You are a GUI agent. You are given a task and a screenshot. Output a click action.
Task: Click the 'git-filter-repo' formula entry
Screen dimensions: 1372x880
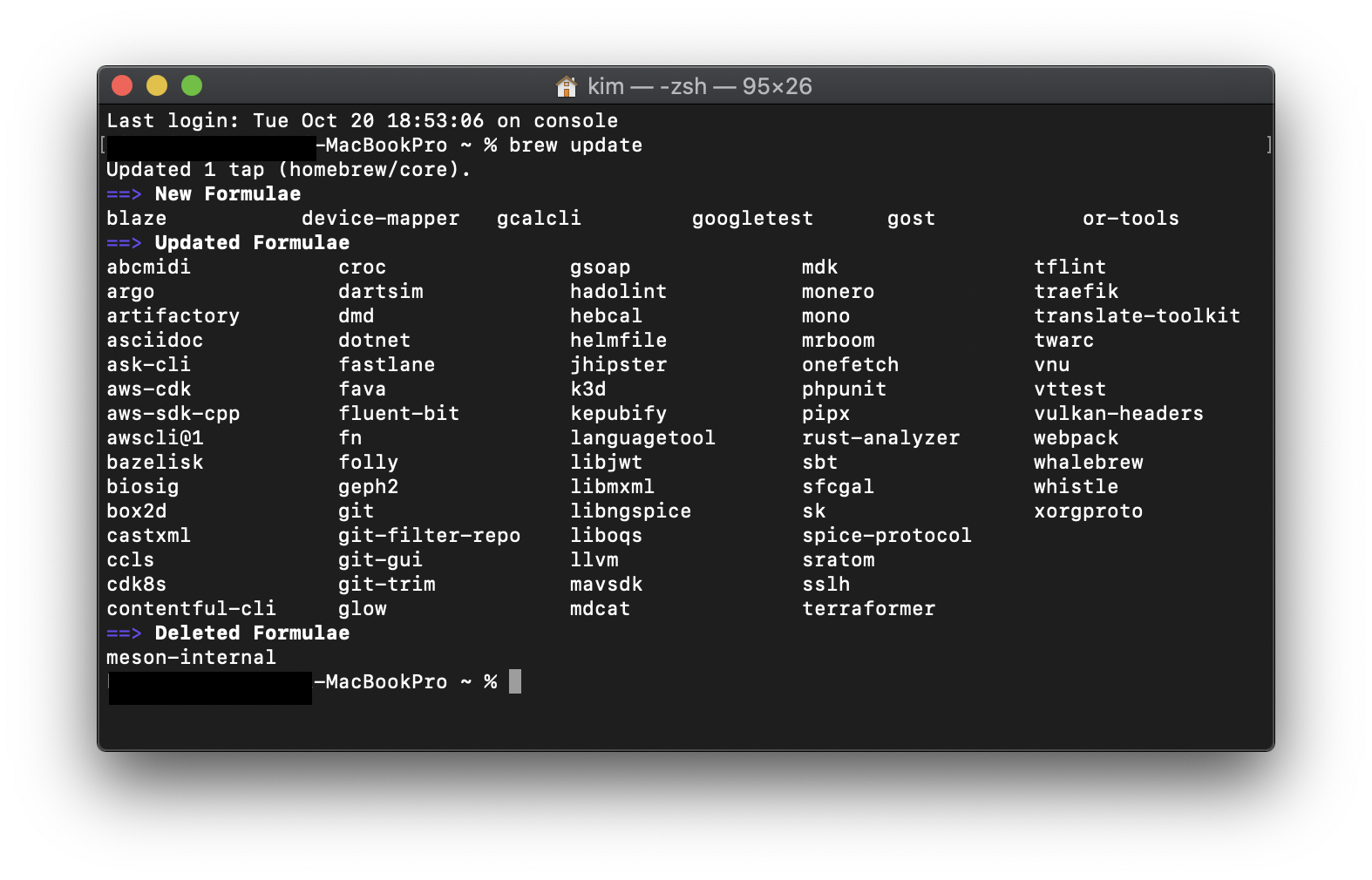pyautogui.click(x=429, y=536)
